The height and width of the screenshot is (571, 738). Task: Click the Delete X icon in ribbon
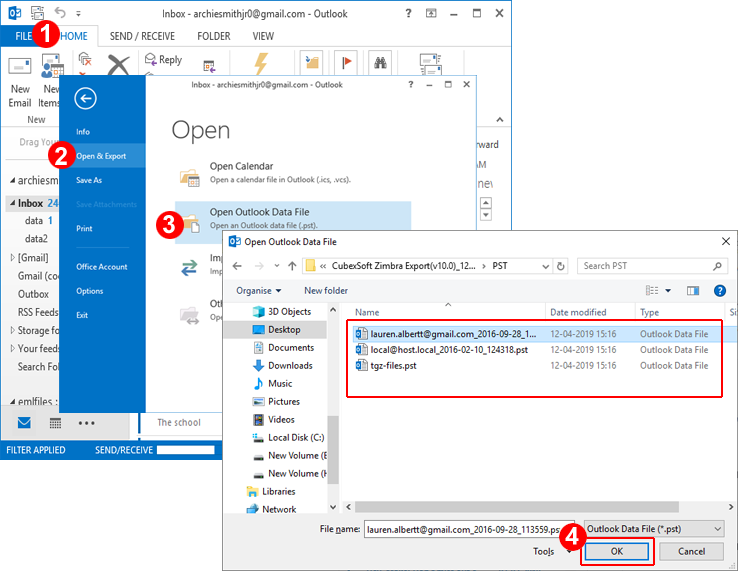(119, 65)
